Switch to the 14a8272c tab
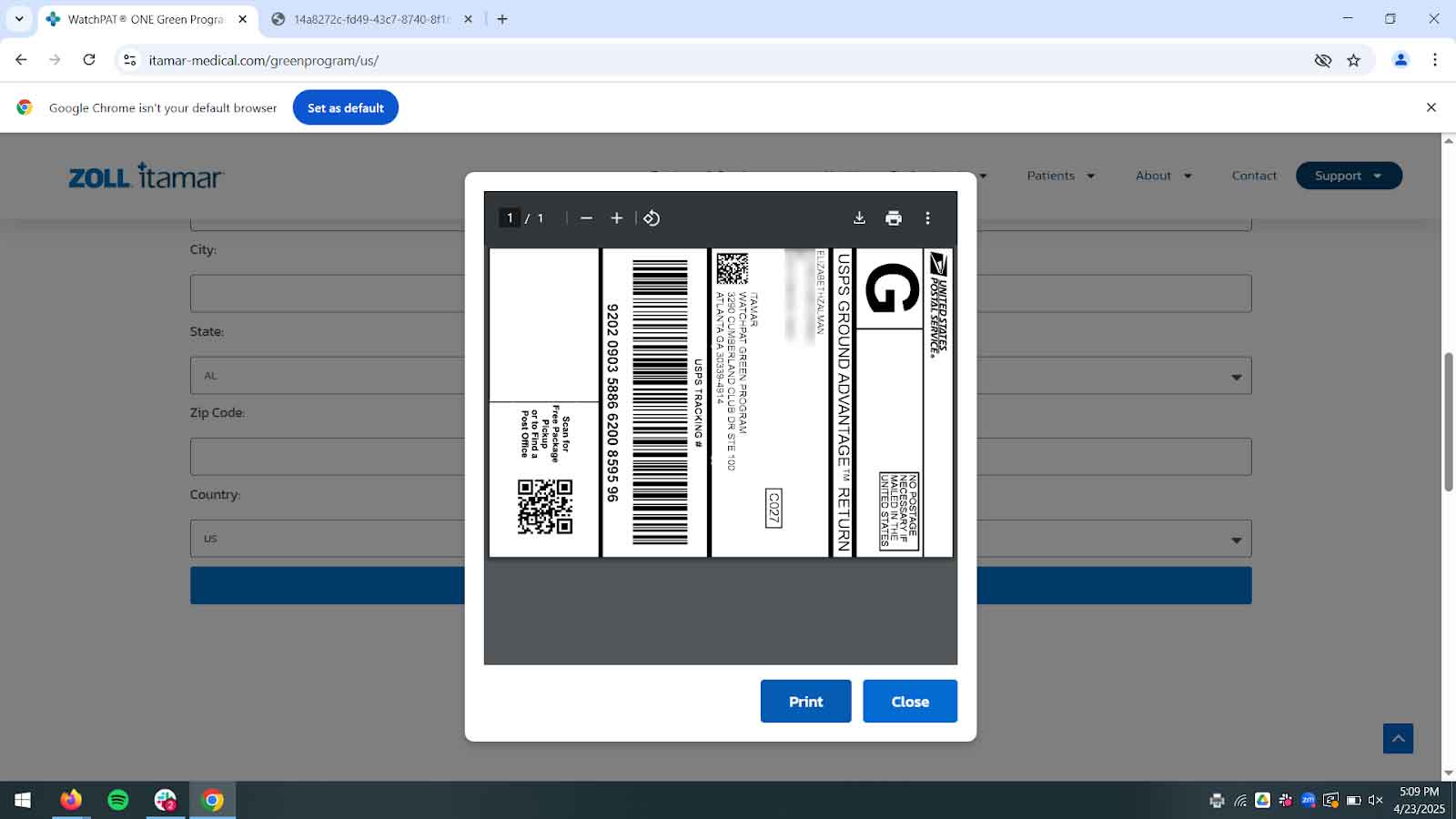 [x=371, y=19]
